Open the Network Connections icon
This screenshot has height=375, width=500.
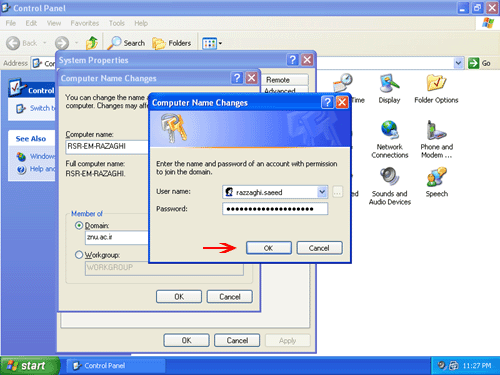pyautogui.click(x=390, y=139)
